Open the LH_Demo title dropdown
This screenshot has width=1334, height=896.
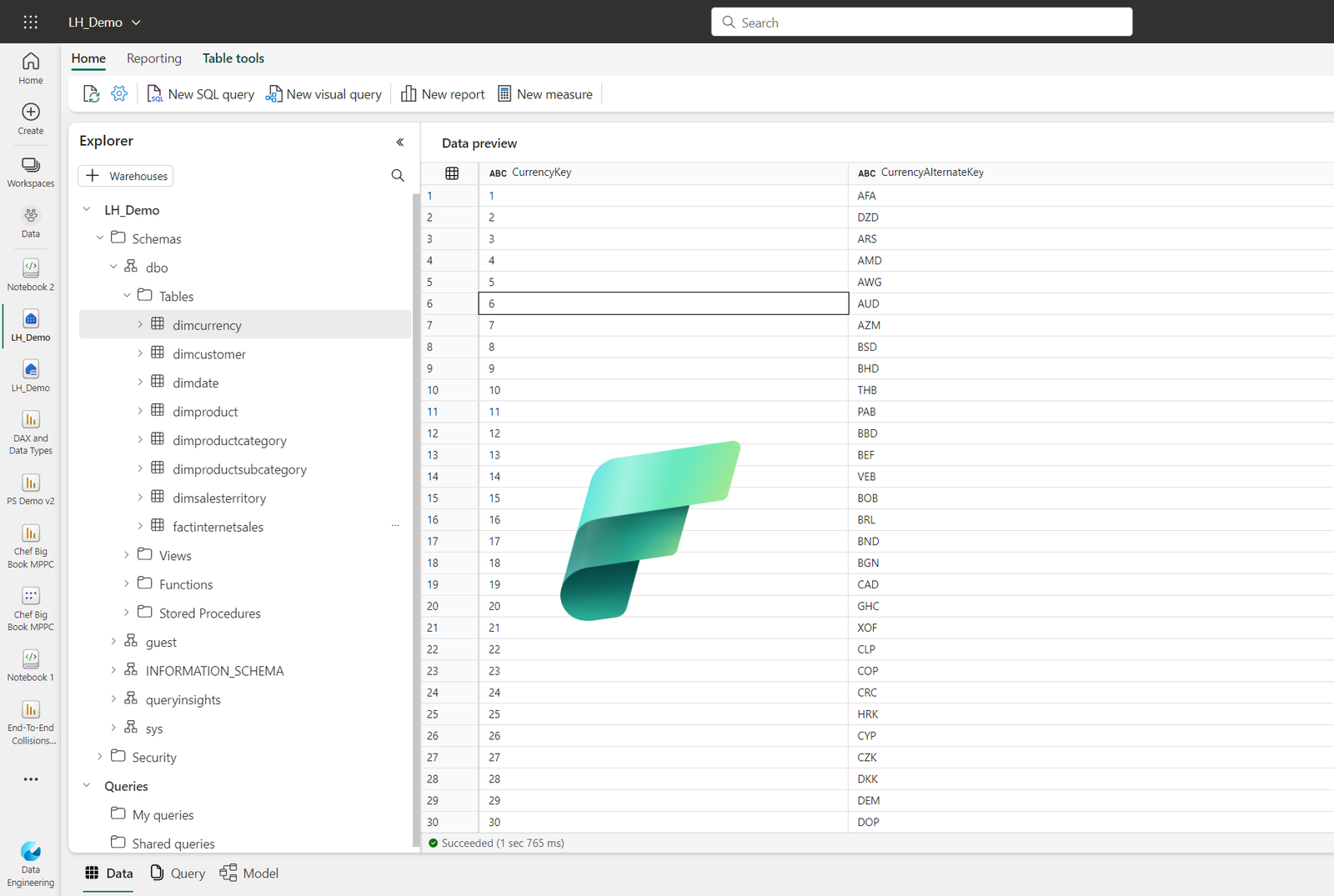(x=136, y=22)
